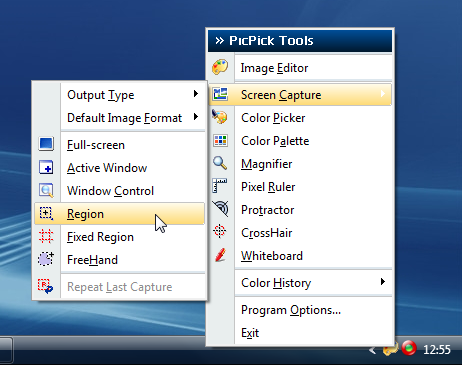The image size is (462, 365).
Task: Open the Color Palette tool
Action: click(x=300, y=141)
